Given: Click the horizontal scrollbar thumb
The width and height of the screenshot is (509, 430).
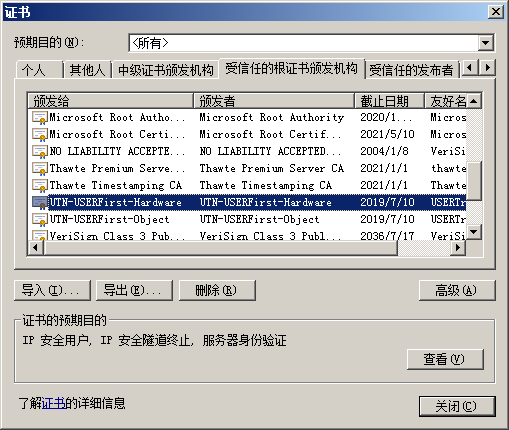Looking at the screenshot, I should pyautogui.click(x=221, y=248).
